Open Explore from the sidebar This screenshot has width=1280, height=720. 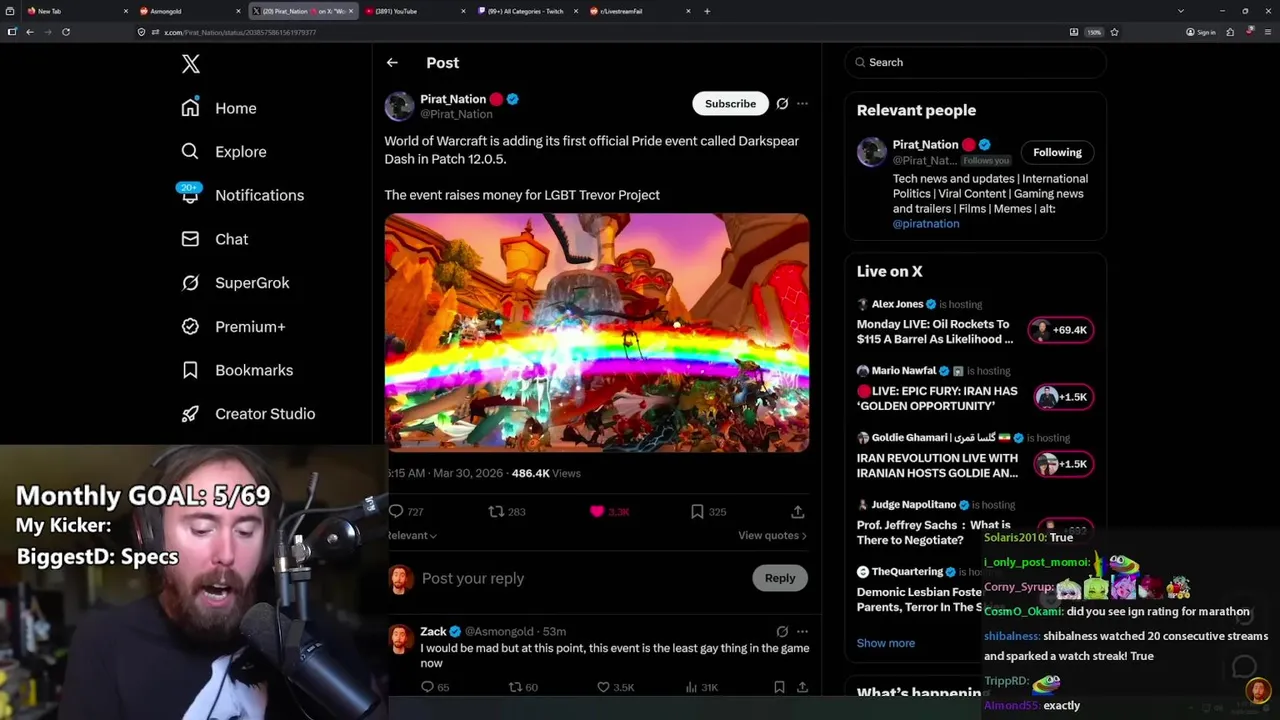point(224,152)
